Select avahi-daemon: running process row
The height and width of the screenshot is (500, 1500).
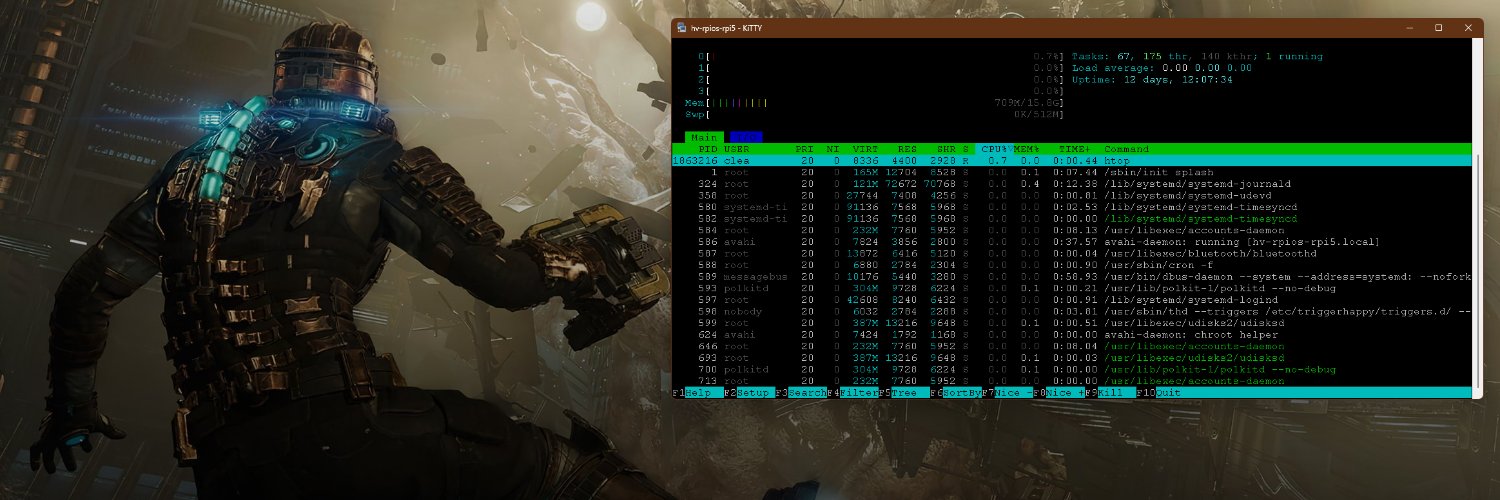click(x=1071, y=241)
